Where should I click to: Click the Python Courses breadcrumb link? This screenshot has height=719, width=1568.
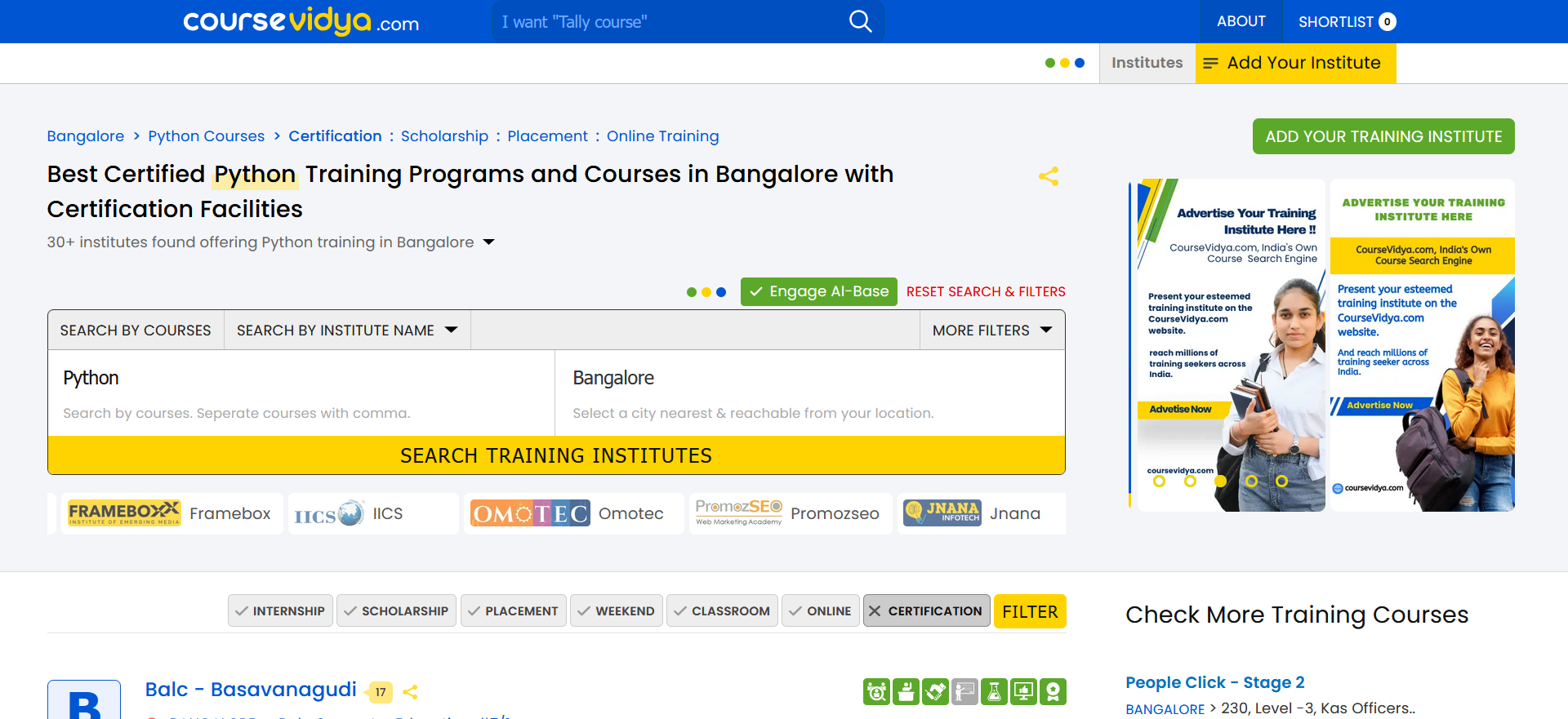pyautogui.click(x=207, y=136)
